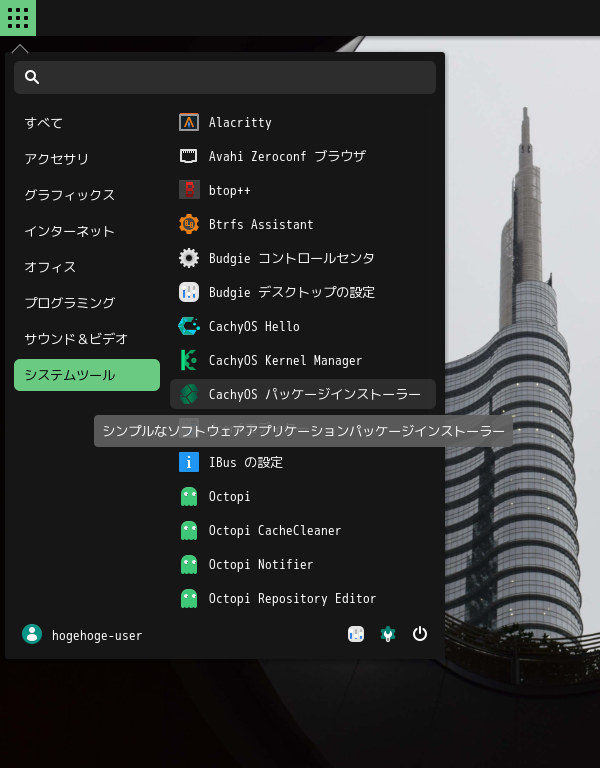Viewport: 600px width, 768px height.
Task: Toggle the application menu grid button in the panel
Action: (x=18, y=18)
